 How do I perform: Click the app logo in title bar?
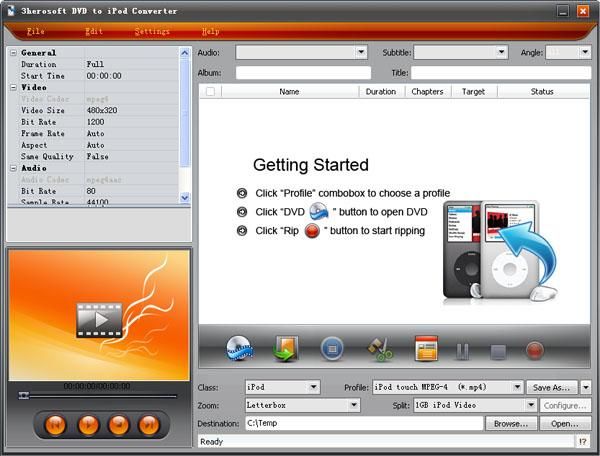[x=11, y=11]
